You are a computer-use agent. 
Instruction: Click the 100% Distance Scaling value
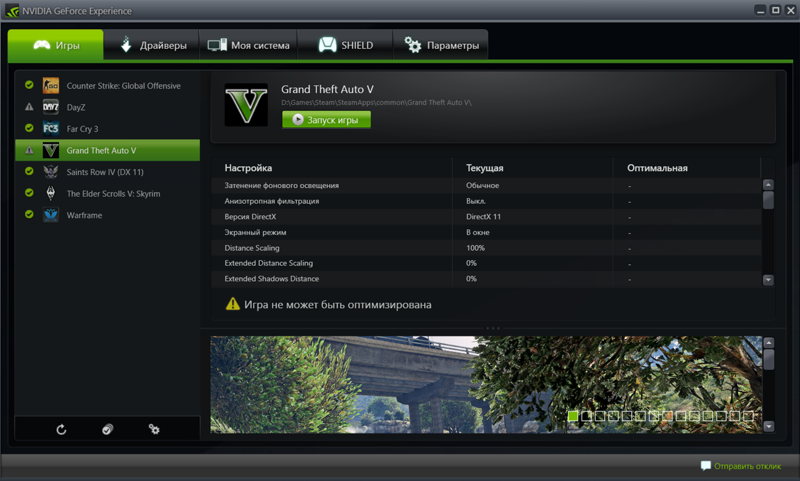pyautogui.click(x=475, y=248)
